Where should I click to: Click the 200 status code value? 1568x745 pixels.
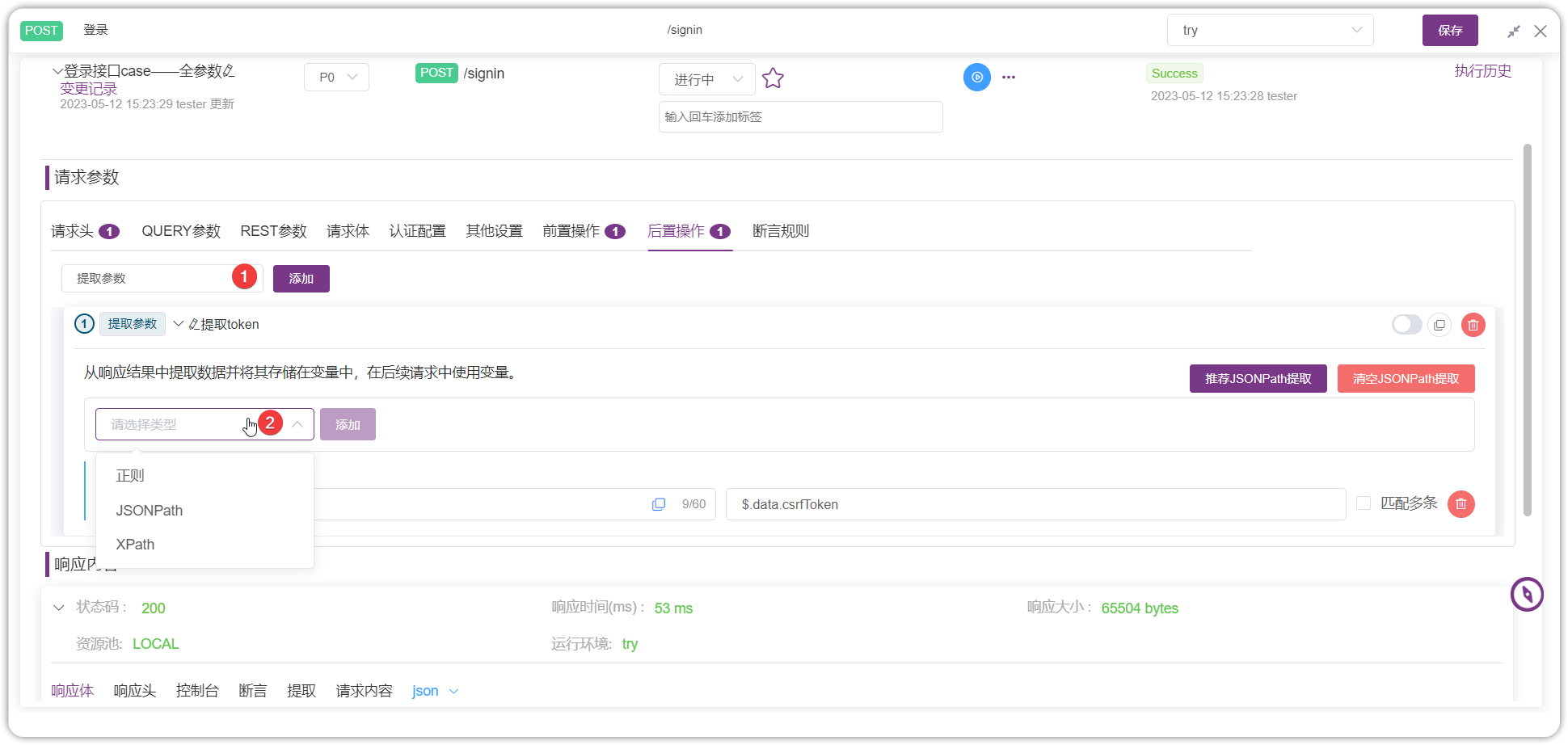click(153, 608)
